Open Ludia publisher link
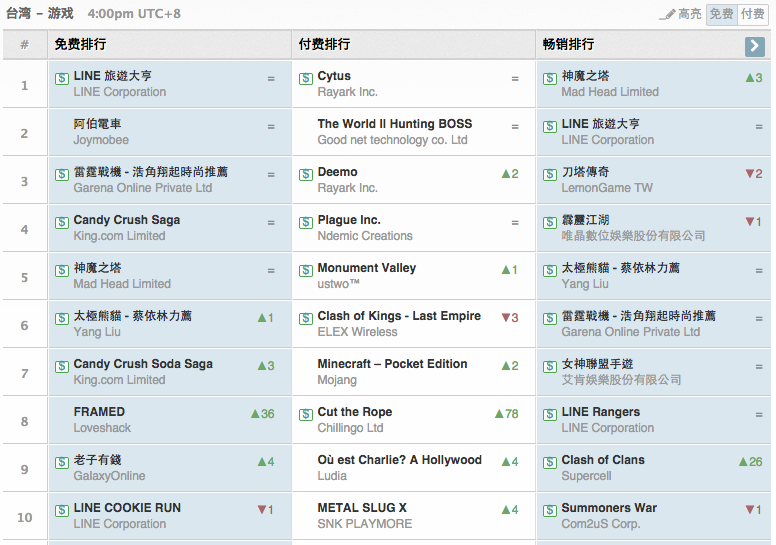Viewport: 776px width, 545px height. coord(332,476)
